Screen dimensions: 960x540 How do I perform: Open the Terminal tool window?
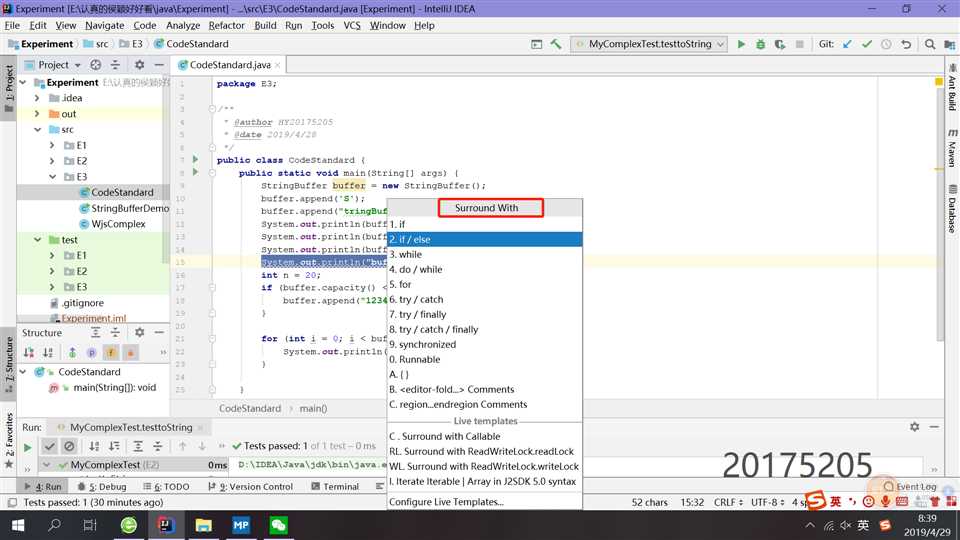pos(335,487)
